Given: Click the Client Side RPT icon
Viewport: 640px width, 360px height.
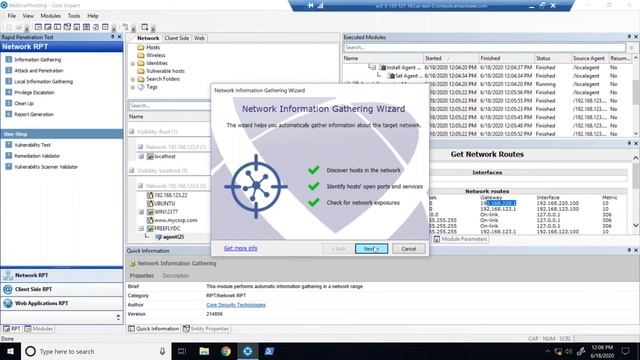Looking at the screenshot, I should (8, 289).
